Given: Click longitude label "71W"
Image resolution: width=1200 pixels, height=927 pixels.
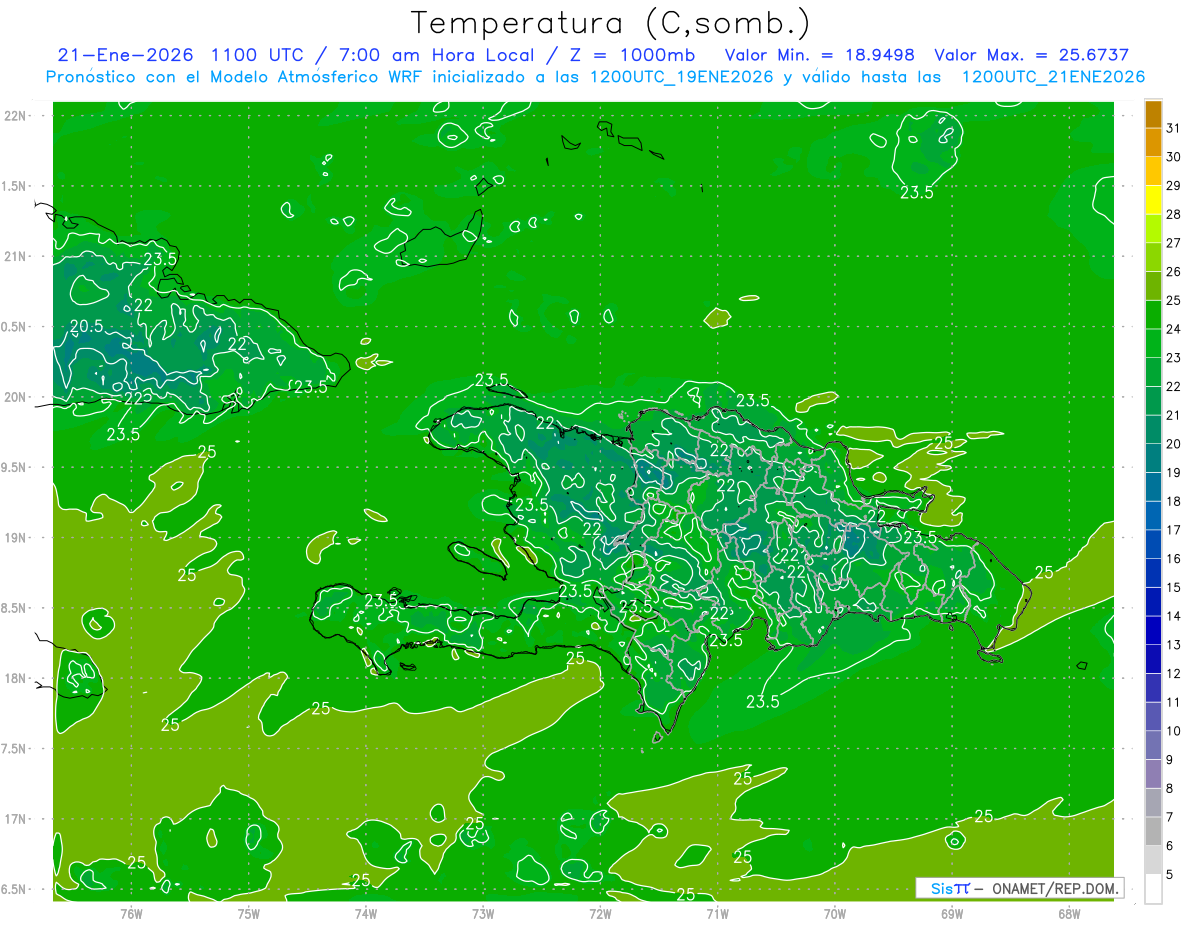Looking at the screenshot, I should [x=717, y=912].
